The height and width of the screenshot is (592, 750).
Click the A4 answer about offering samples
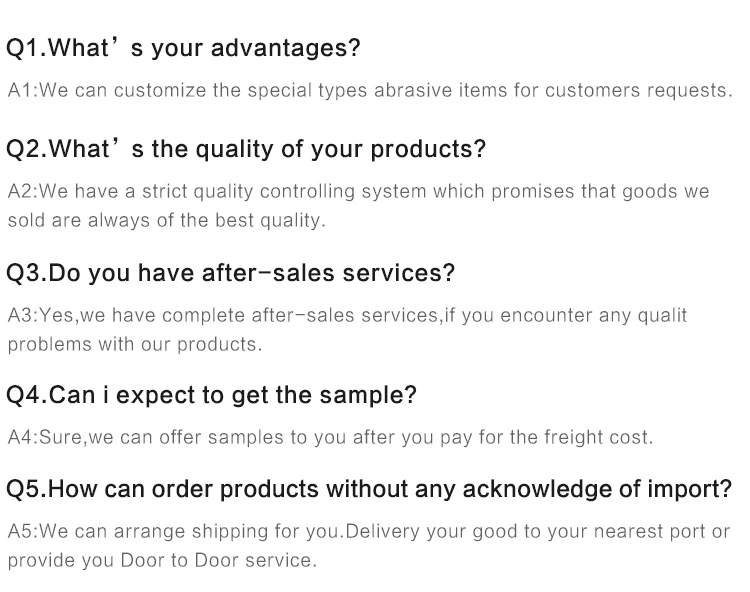click(x=330, y=437)
